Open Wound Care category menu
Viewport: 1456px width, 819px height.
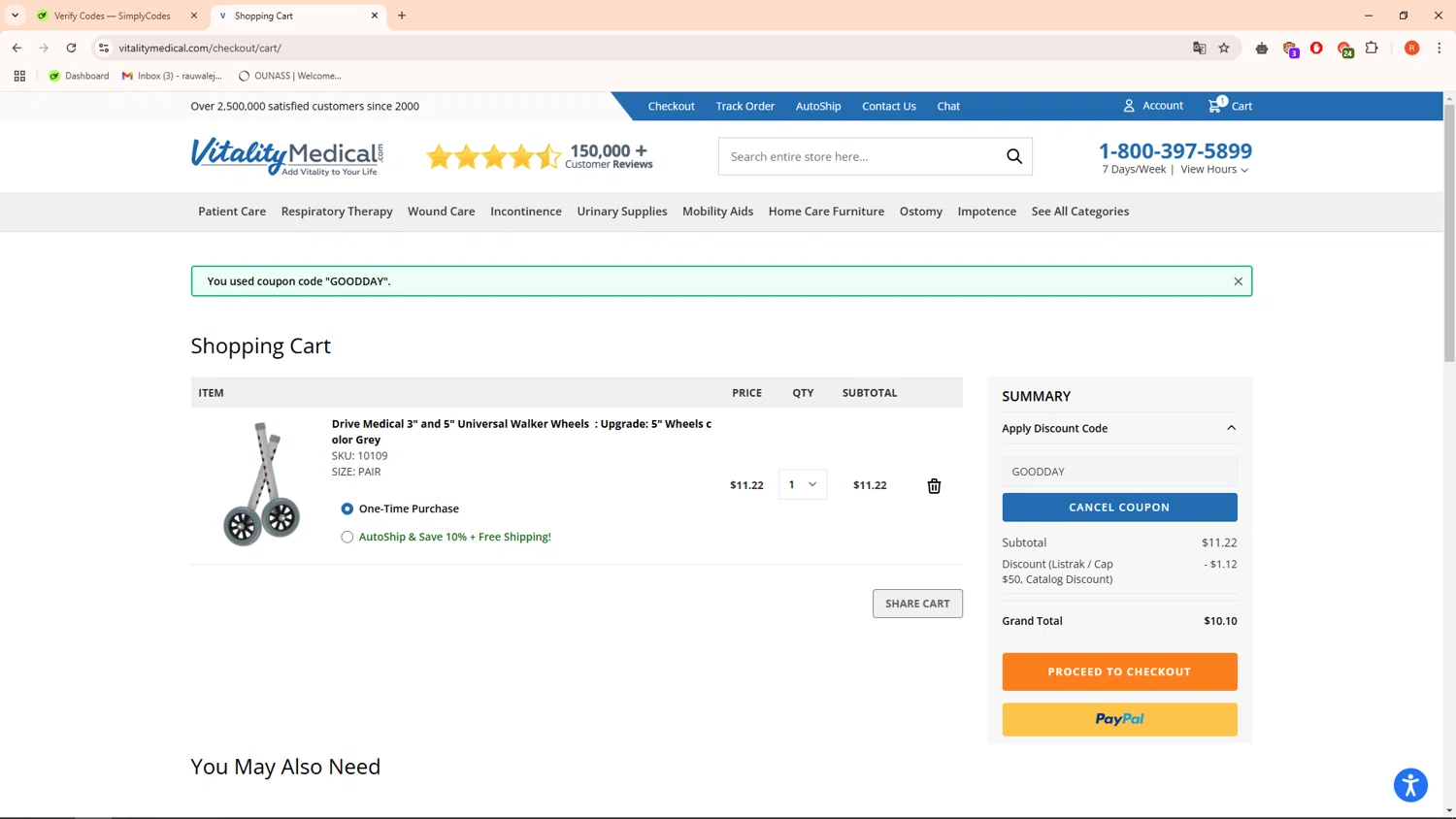coord(442,212)
